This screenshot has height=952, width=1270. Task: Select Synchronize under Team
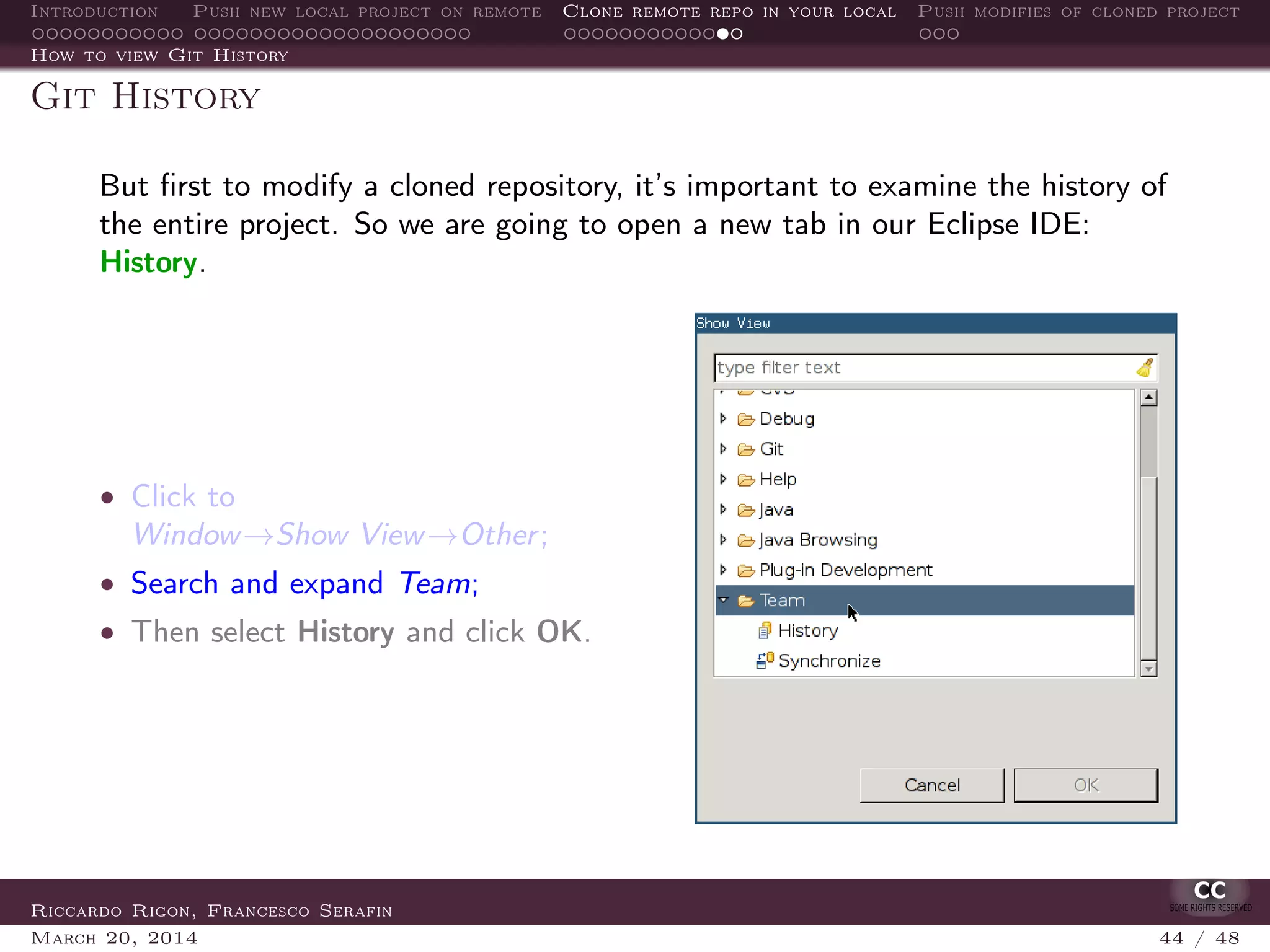[x=829, y=661]
